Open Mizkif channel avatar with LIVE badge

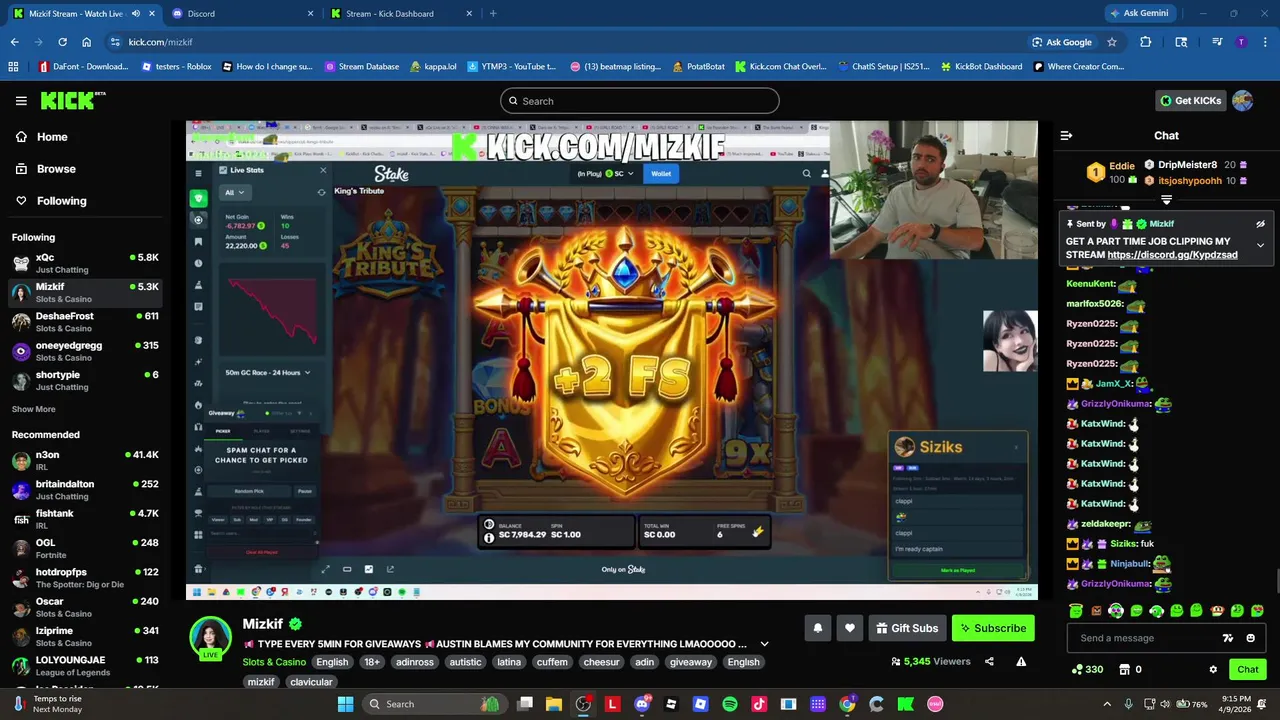click(x=211, y=637)
